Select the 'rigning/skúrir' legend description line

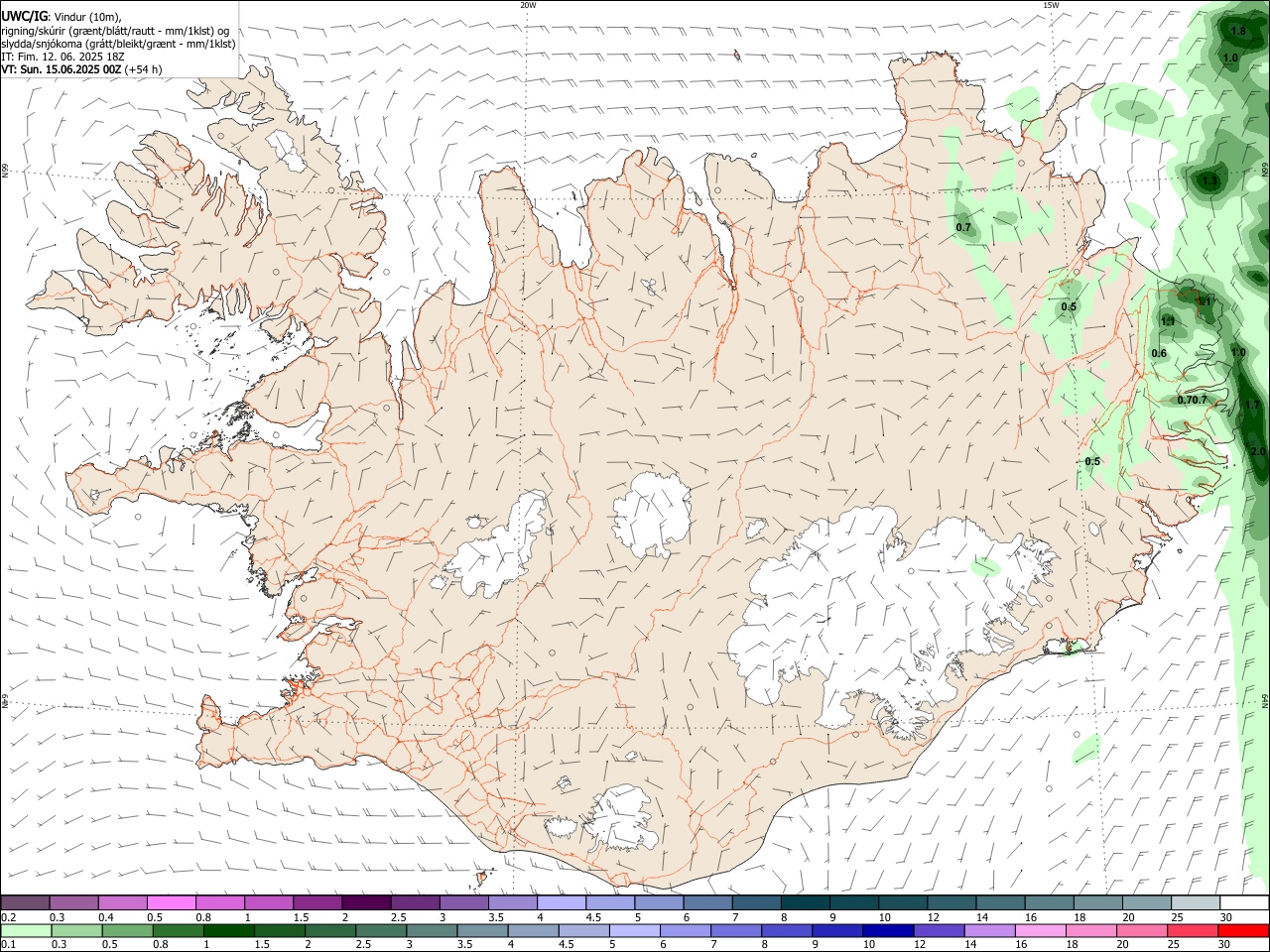pyautogui.click(x=115, y=31)
